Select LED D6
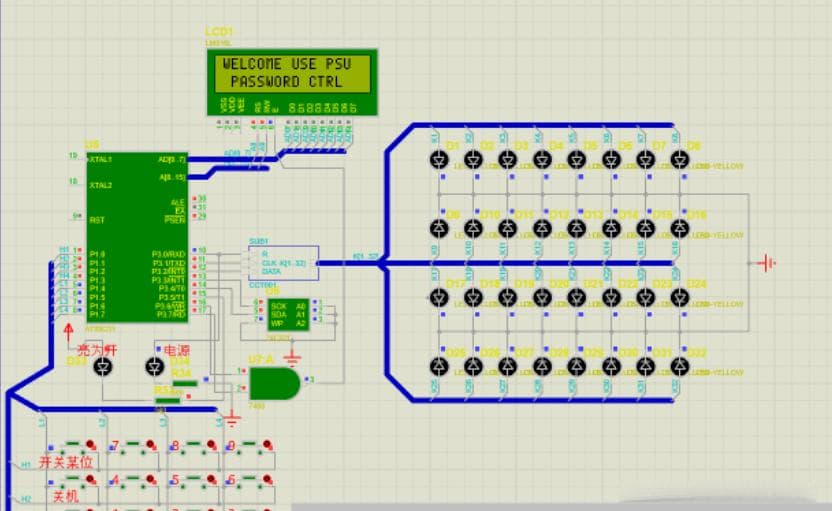 coord(611,159)
